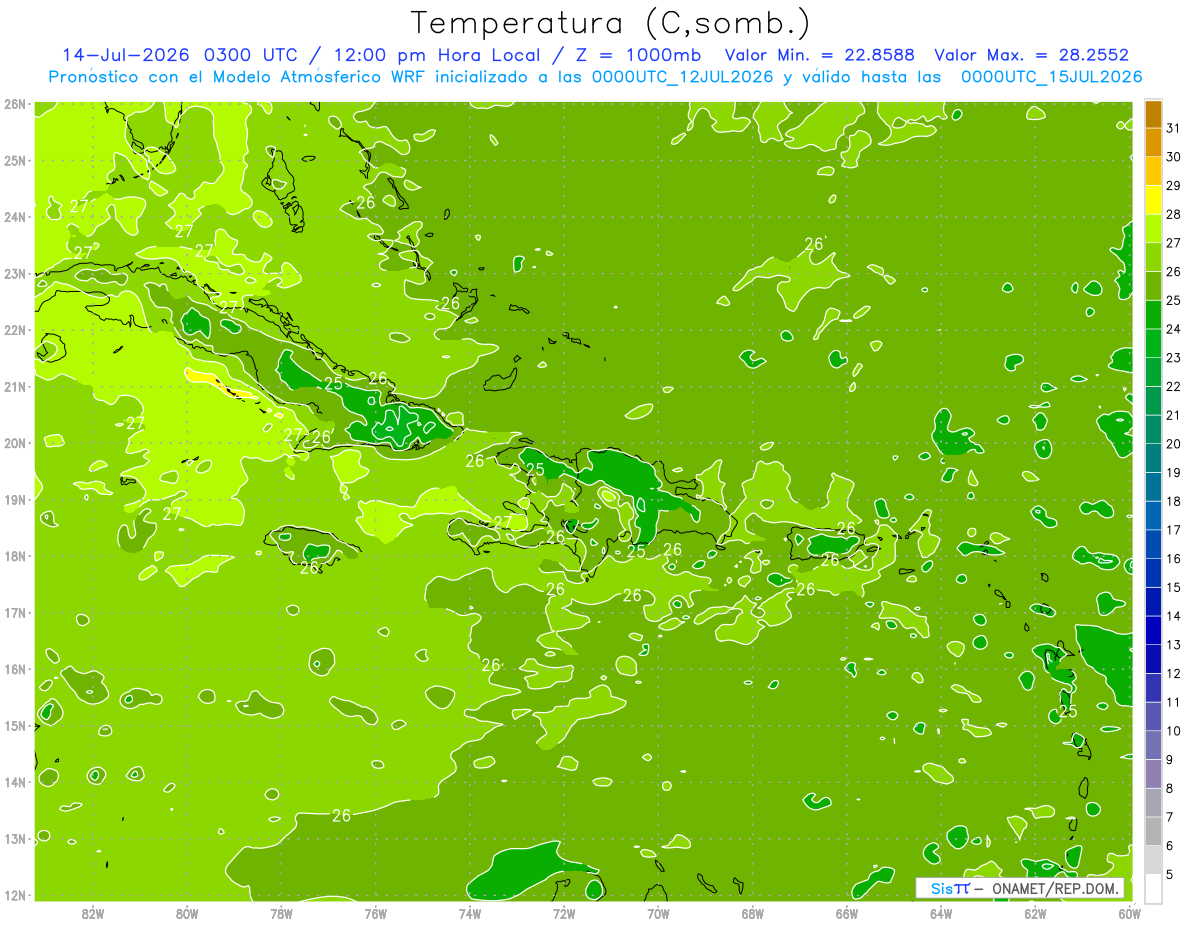The image size is (1200, 927).
Task: Click the valid-until time '0000UTC_15JUL2026'
Action: 1051,76
